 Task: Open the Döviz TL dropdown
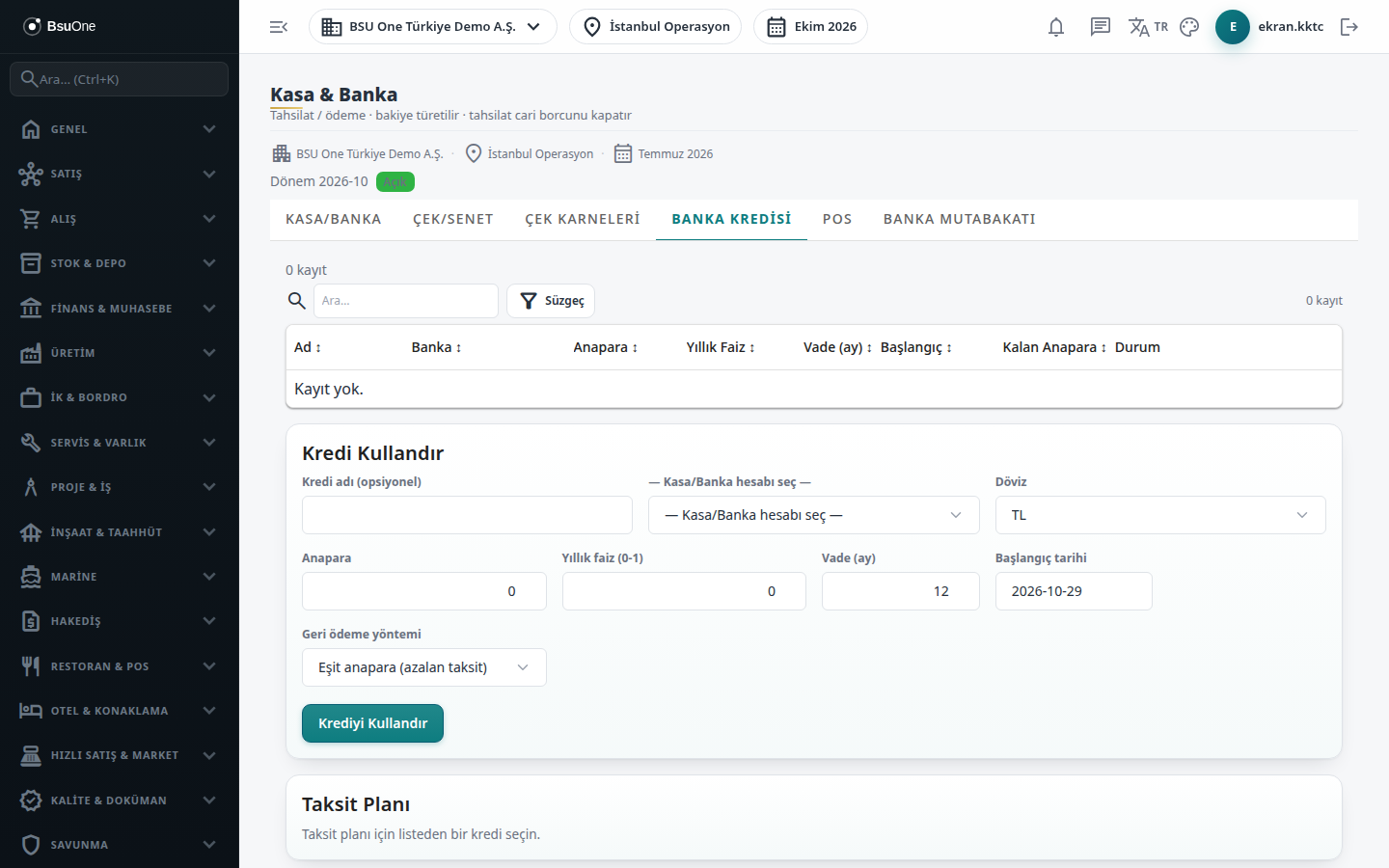1160,515
